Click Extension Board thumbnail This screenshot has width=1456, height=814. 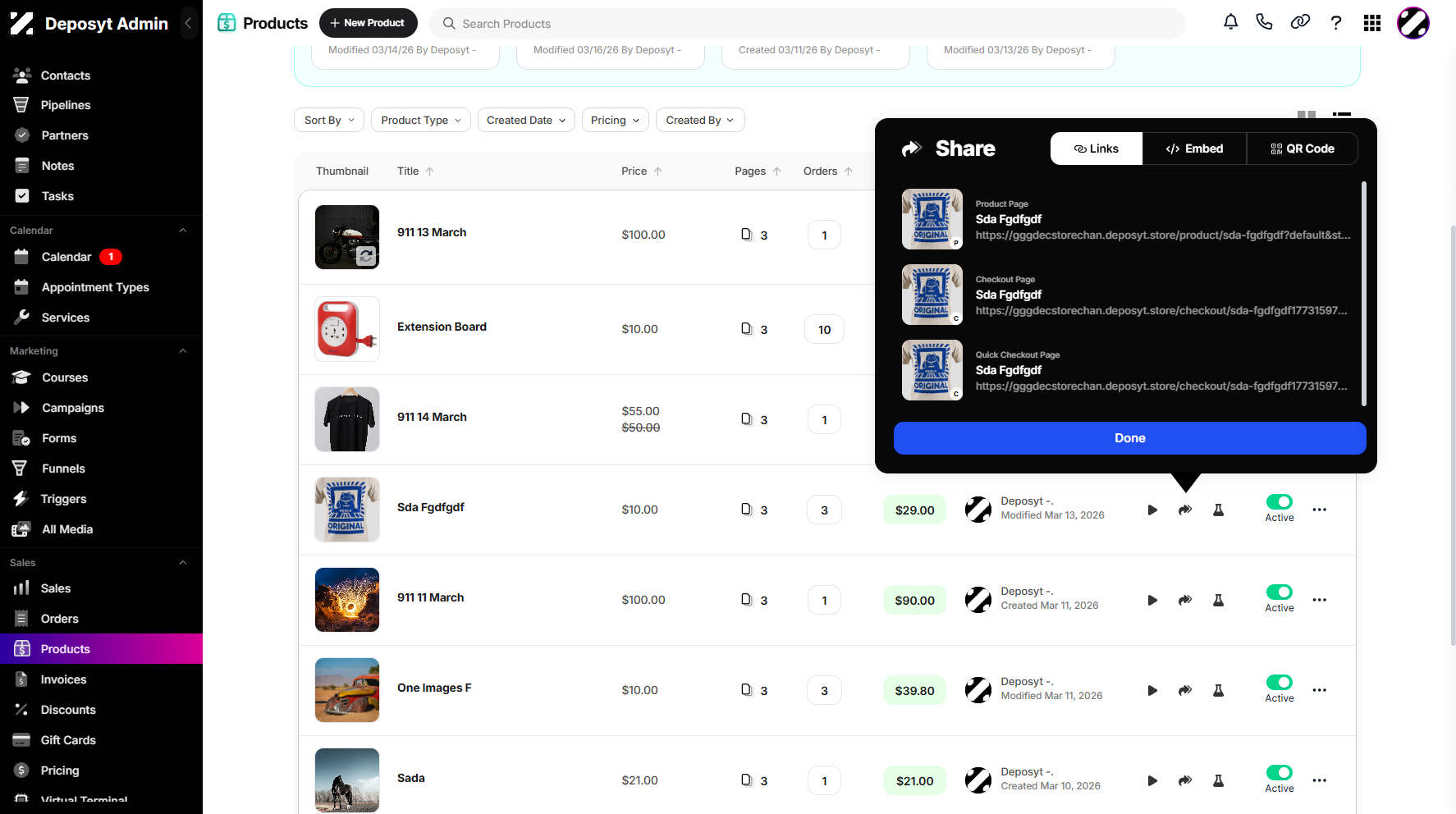pos(347,329)
